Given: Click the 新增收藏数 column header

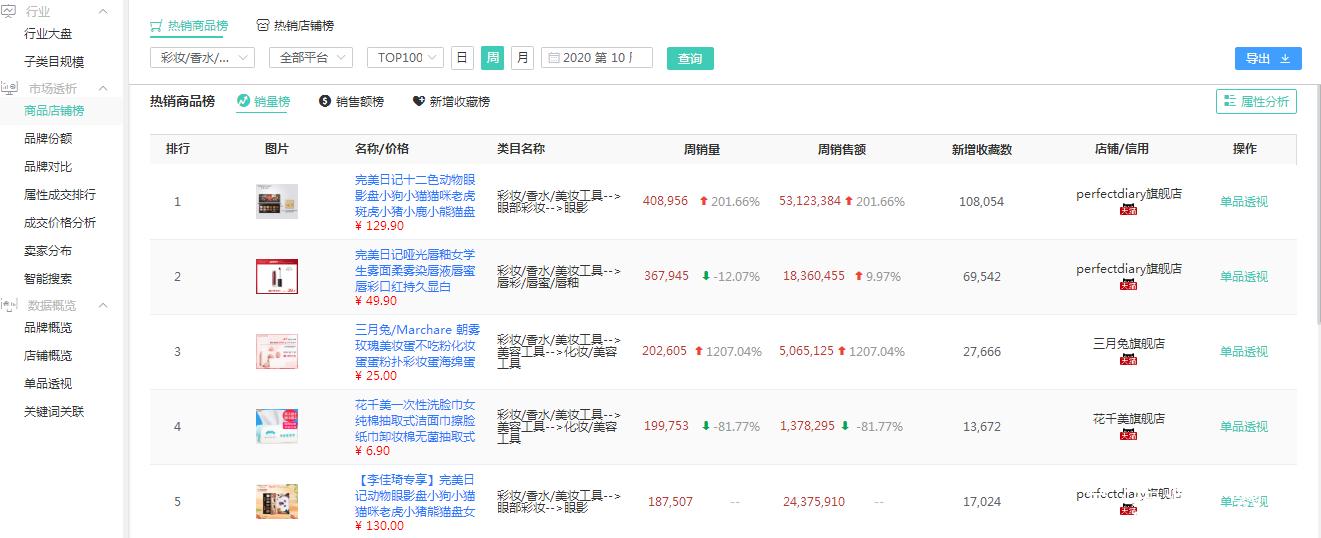Looking at the screenshot, I should click(x=981, y=149).
